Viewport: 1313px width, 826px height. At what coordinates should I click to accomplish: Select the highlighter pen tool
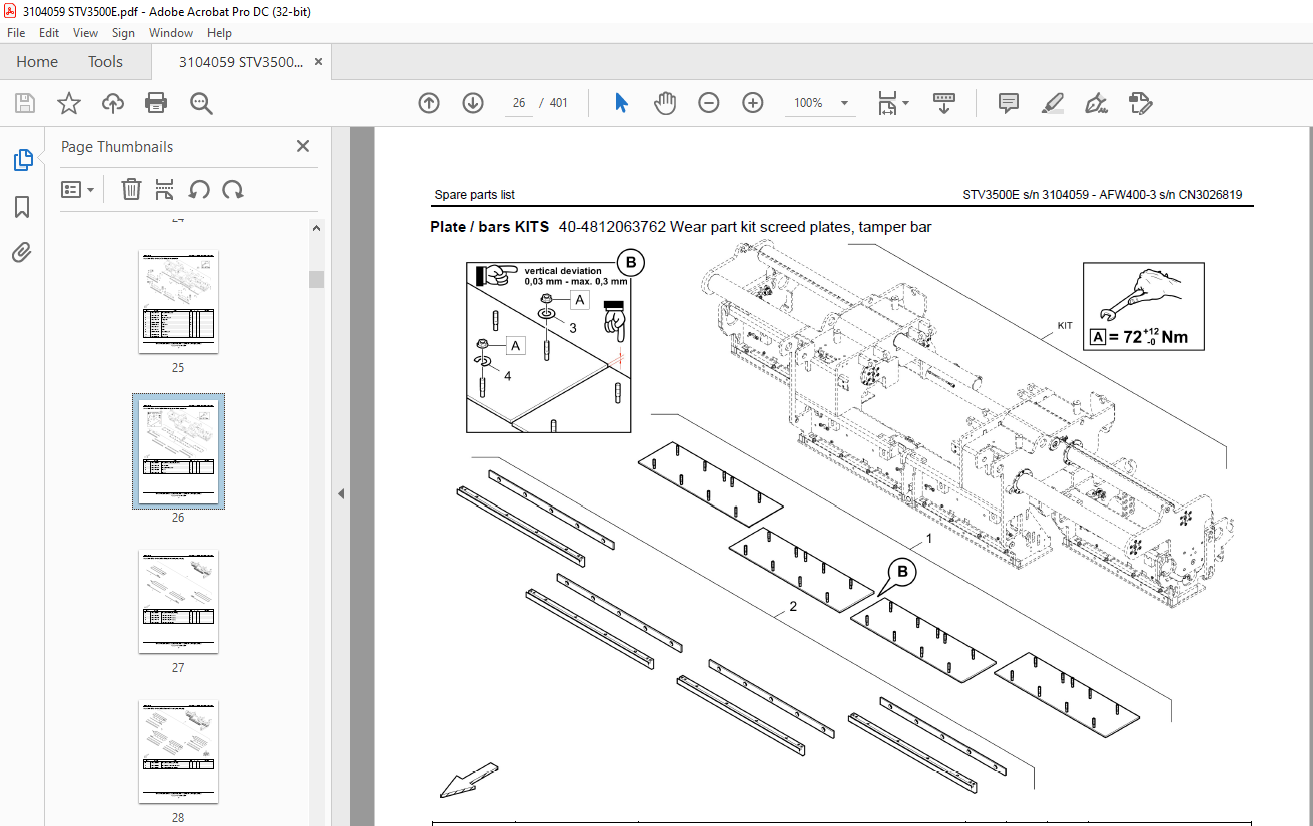pos(1052,103)
